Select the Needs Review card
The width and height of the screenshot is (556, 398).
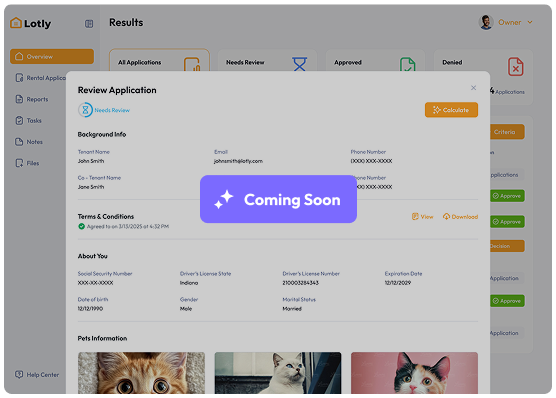(x=267, y=60)
